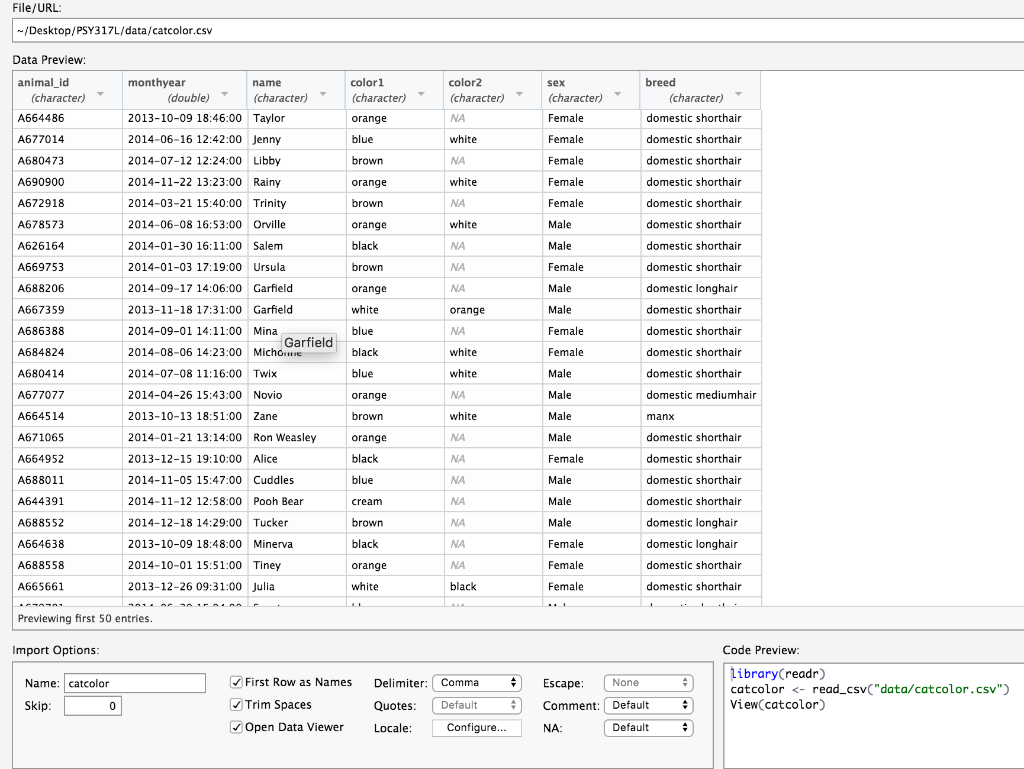Image resolution: width=1024 pixels, height=769 pixels.
Task: Open the NA dropdown menu
Action: [648, 728]
